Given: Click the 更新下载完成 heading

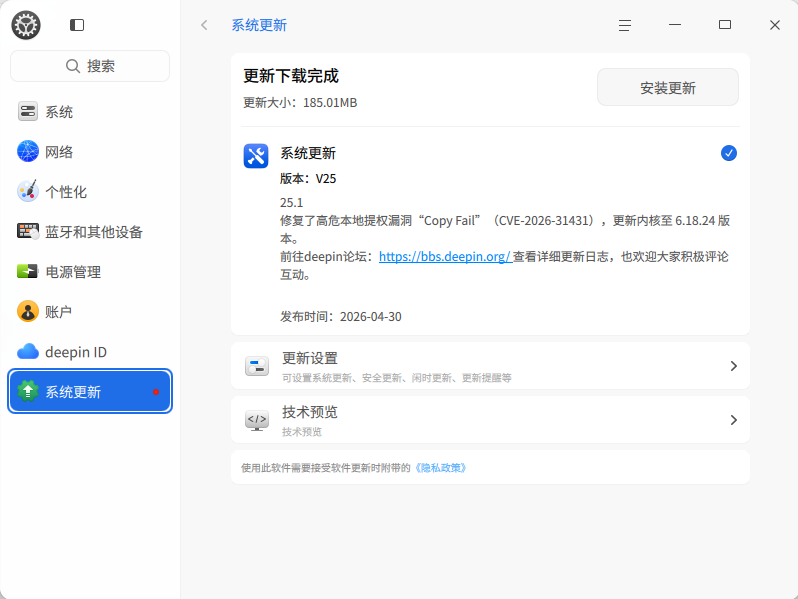Looking at the screenshot, I should click(291, 76).
